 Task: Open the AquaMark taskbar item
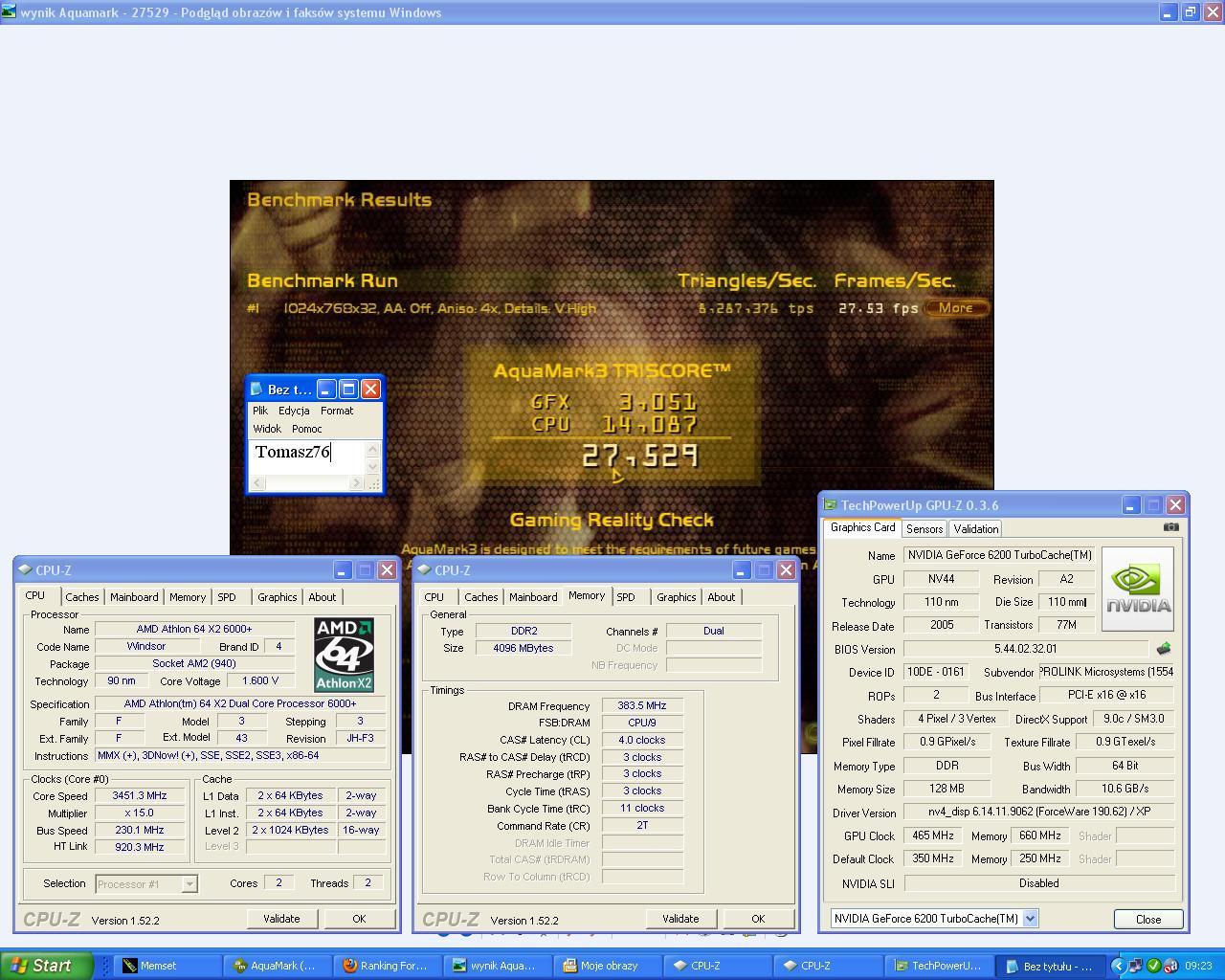[277, 966]
